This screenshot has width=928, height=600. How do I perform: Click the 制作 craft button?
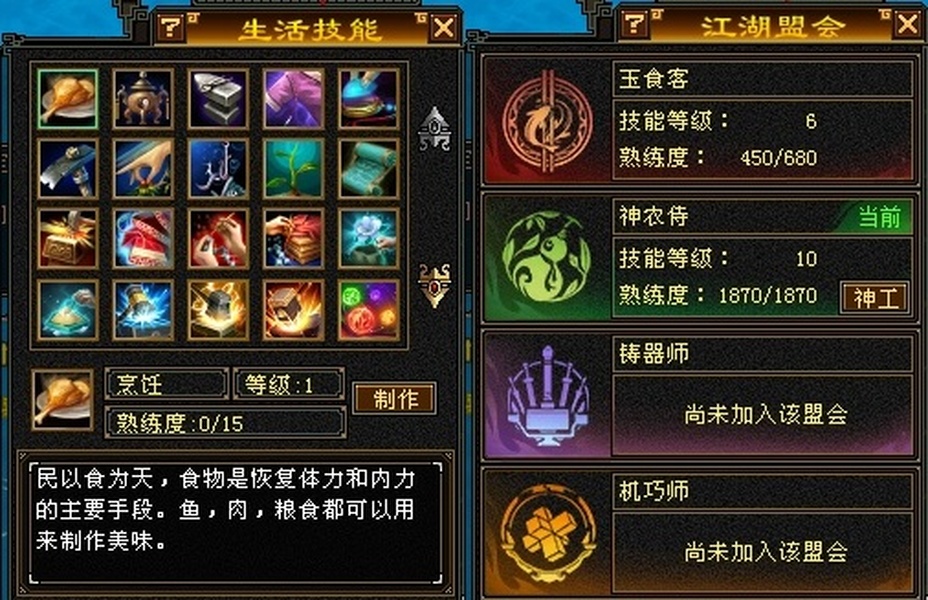coord(395,399)
